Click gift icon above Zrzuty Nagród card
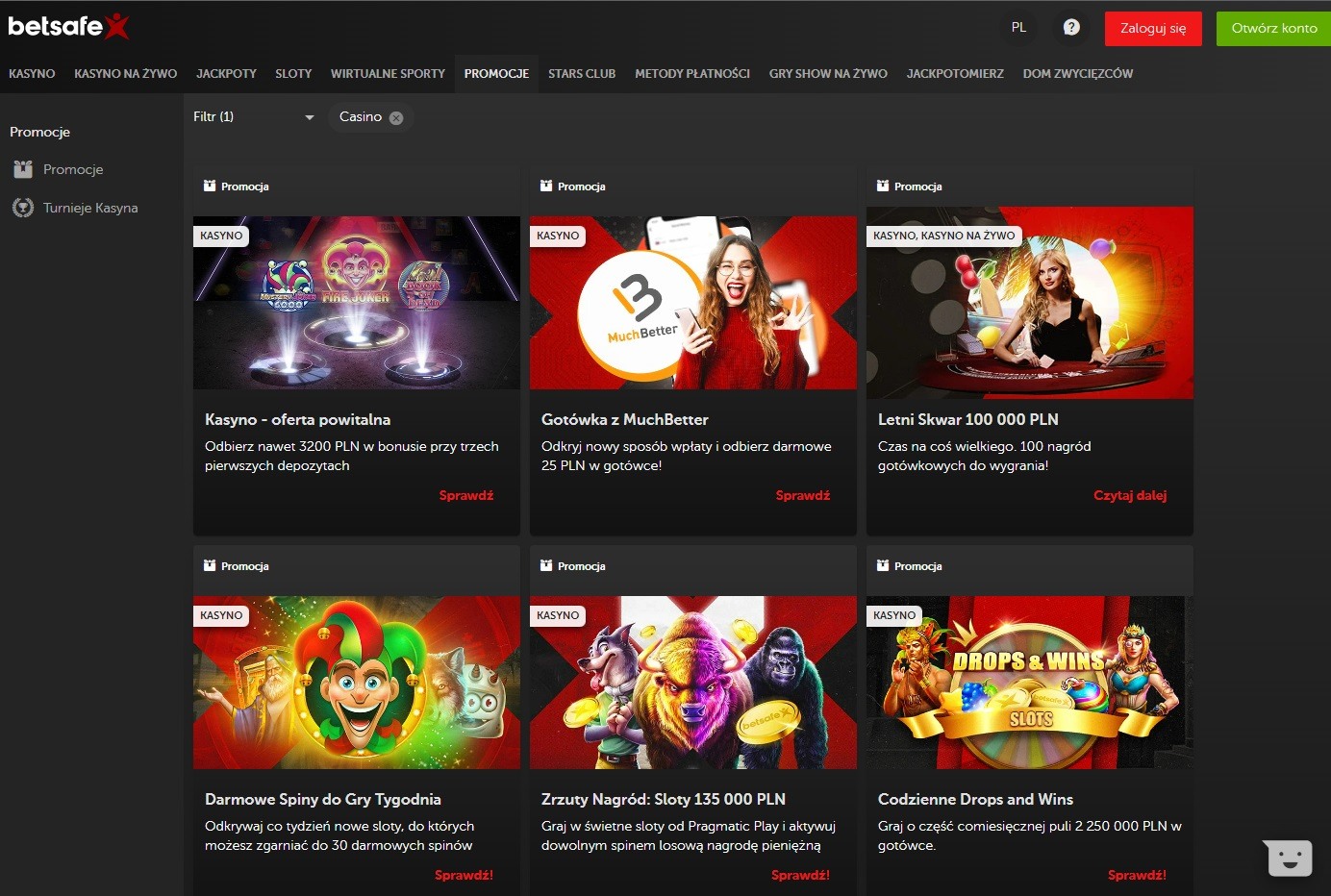The image size is (1331, 896). [546, 566]
